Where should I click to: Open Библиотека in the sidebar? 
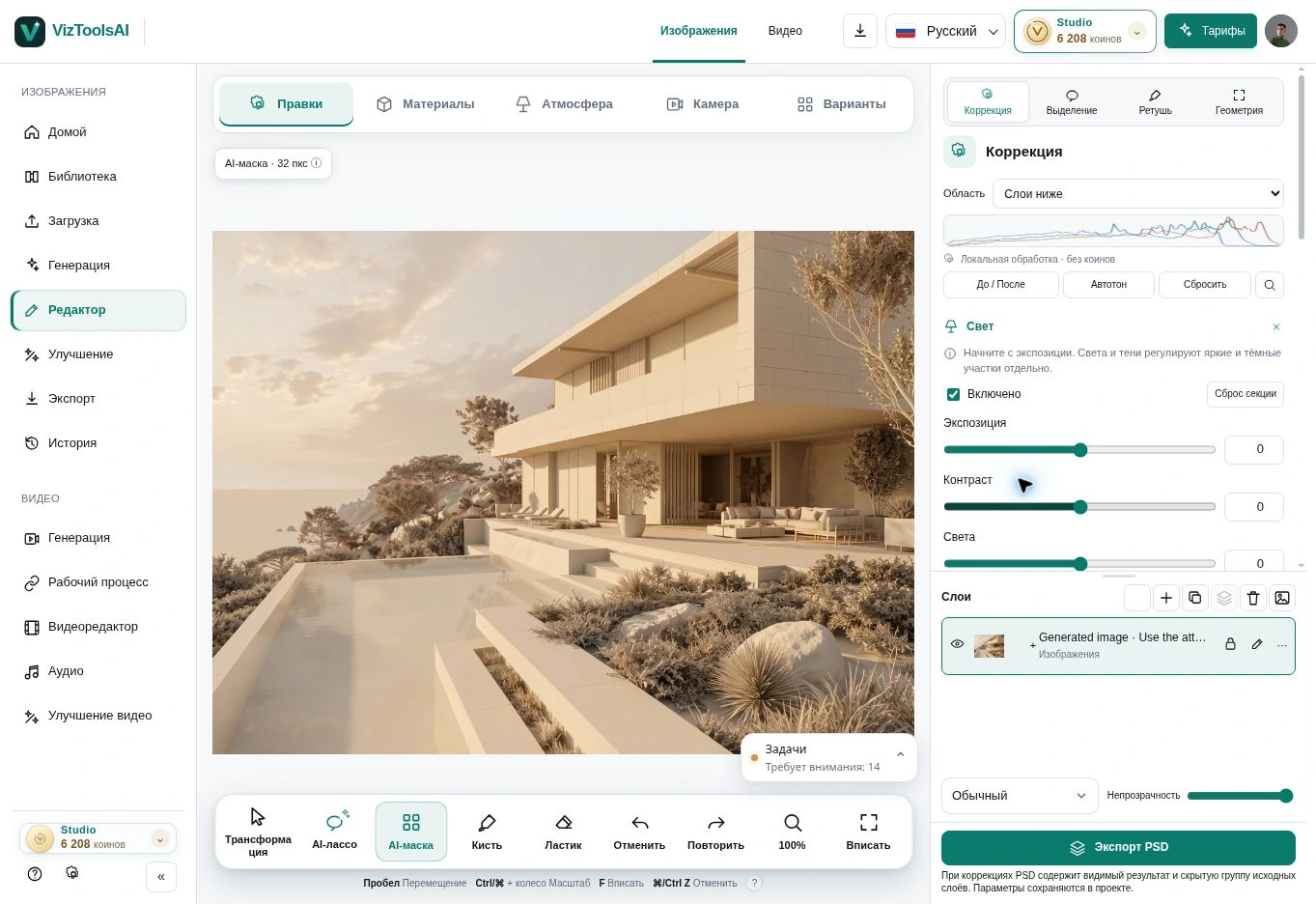click(x=98, y=177)
